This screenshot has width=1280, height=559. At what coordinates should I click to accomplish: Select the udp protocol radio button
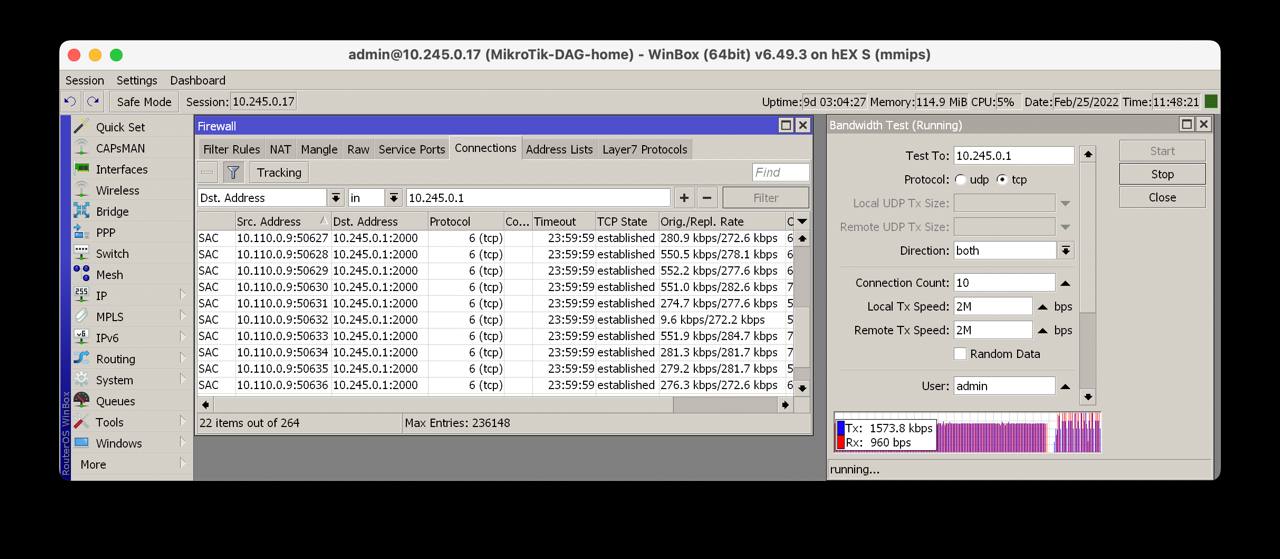coord(961,180)
